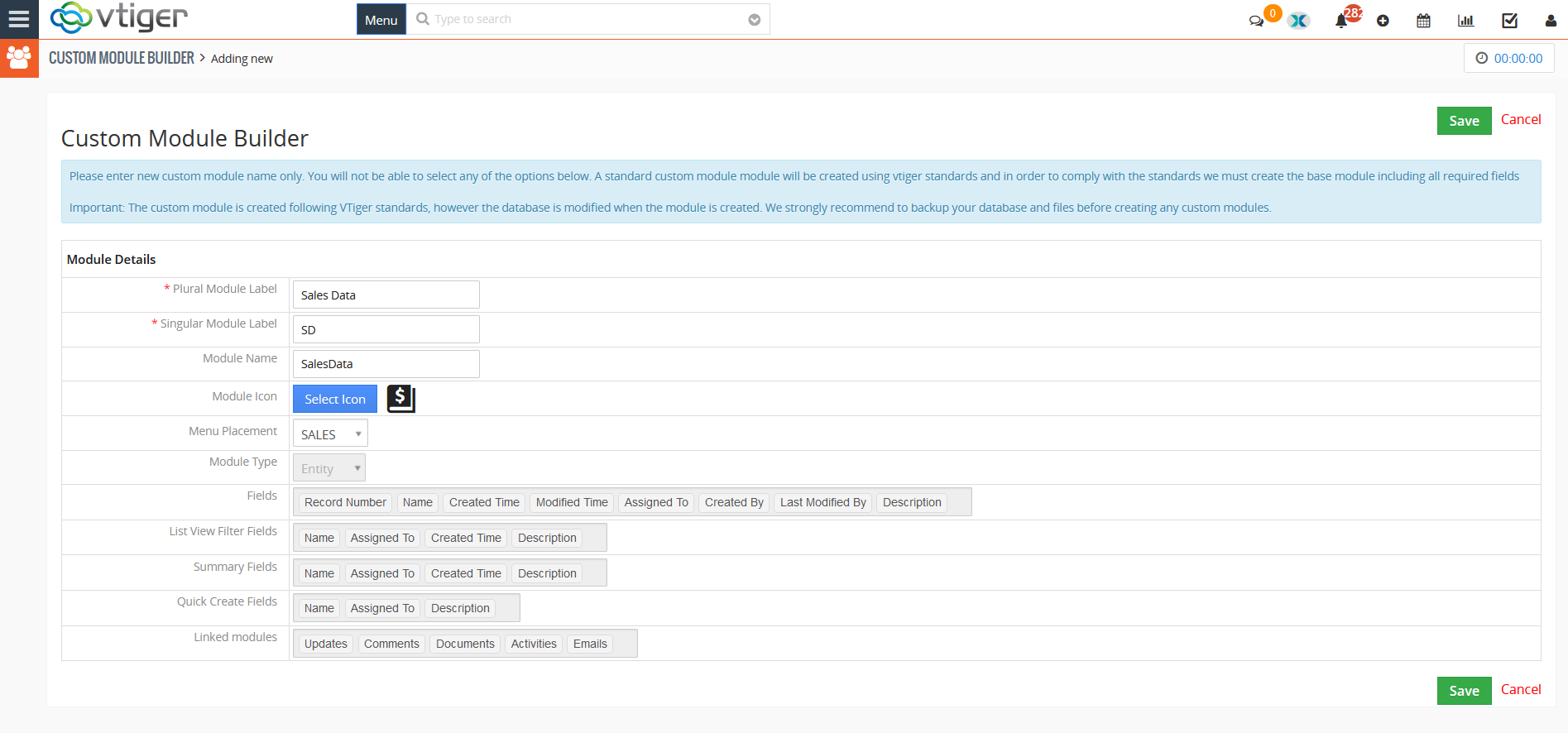
Task: Open the hamburger navigation menu
Action: (19, 19)
